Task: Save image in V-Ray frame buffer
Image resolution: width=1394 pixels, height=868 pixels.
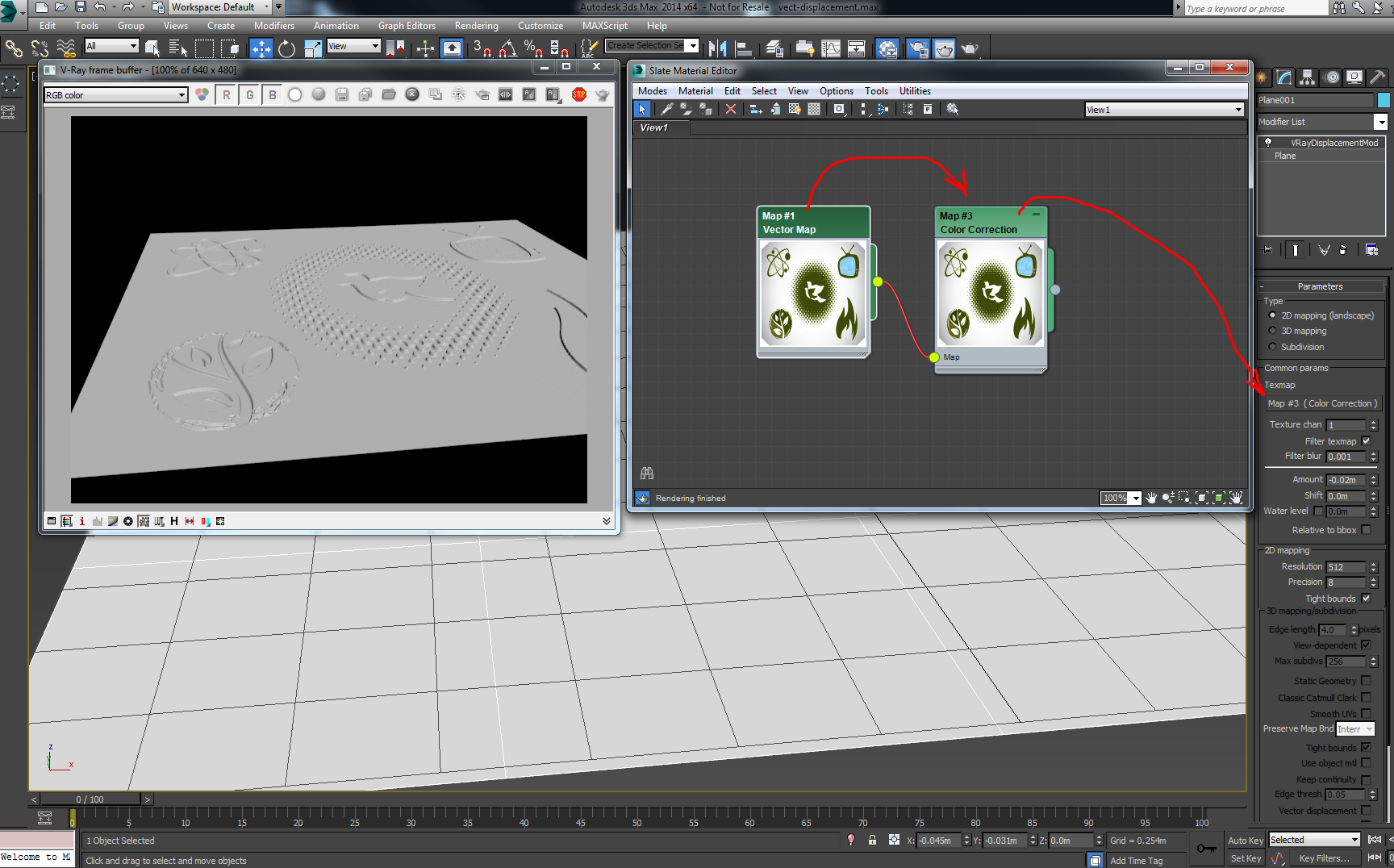Action: (x=342, y=94)
